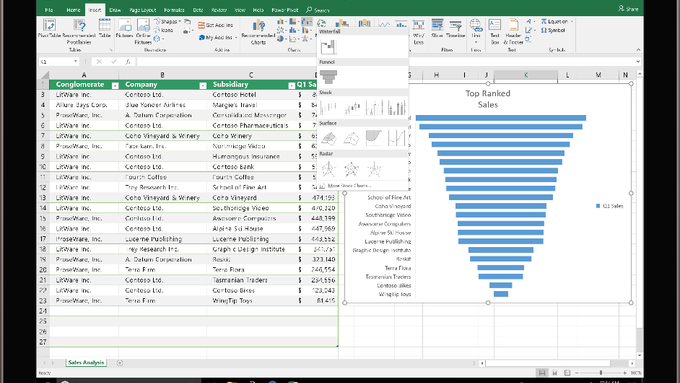Image resolution: width=680 pixels, height=383 pixels.
Task: Insert a Radar chart from the dropdown
Action: click(x=329, y=169)
